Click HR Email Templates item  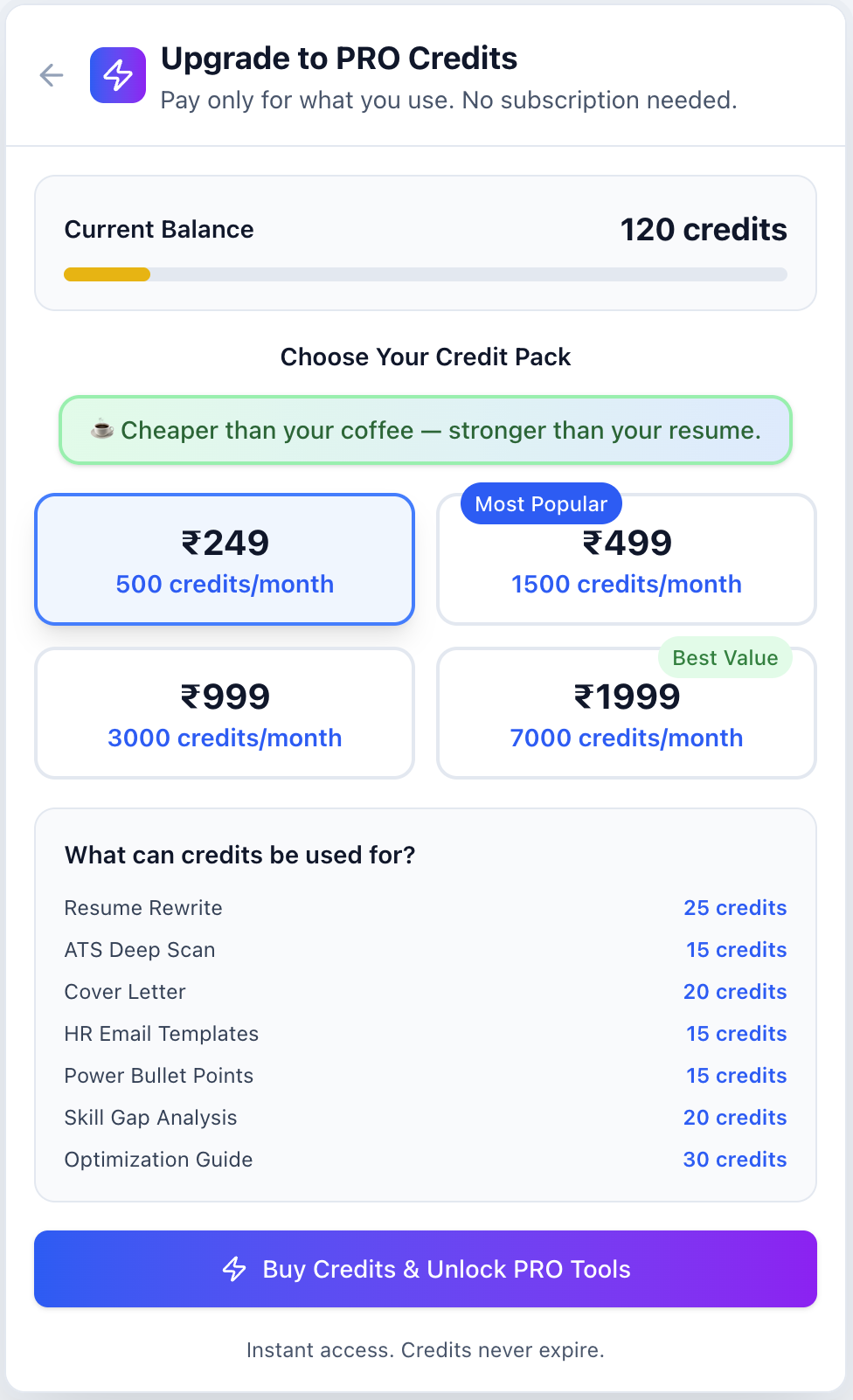(162, 1034)
